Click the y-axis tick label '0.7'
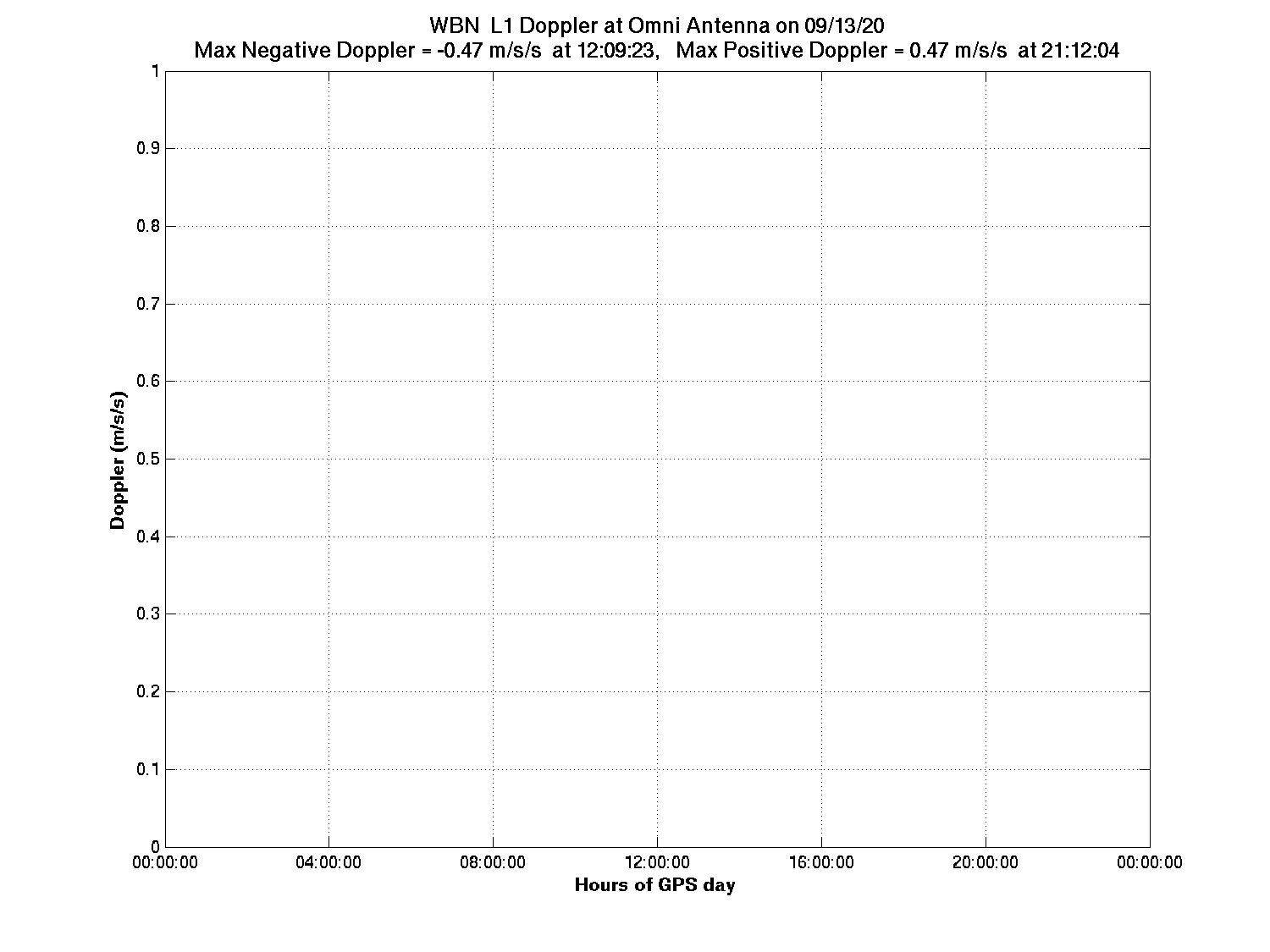Viewport: 1270px width, 952px height. [148, 304]
